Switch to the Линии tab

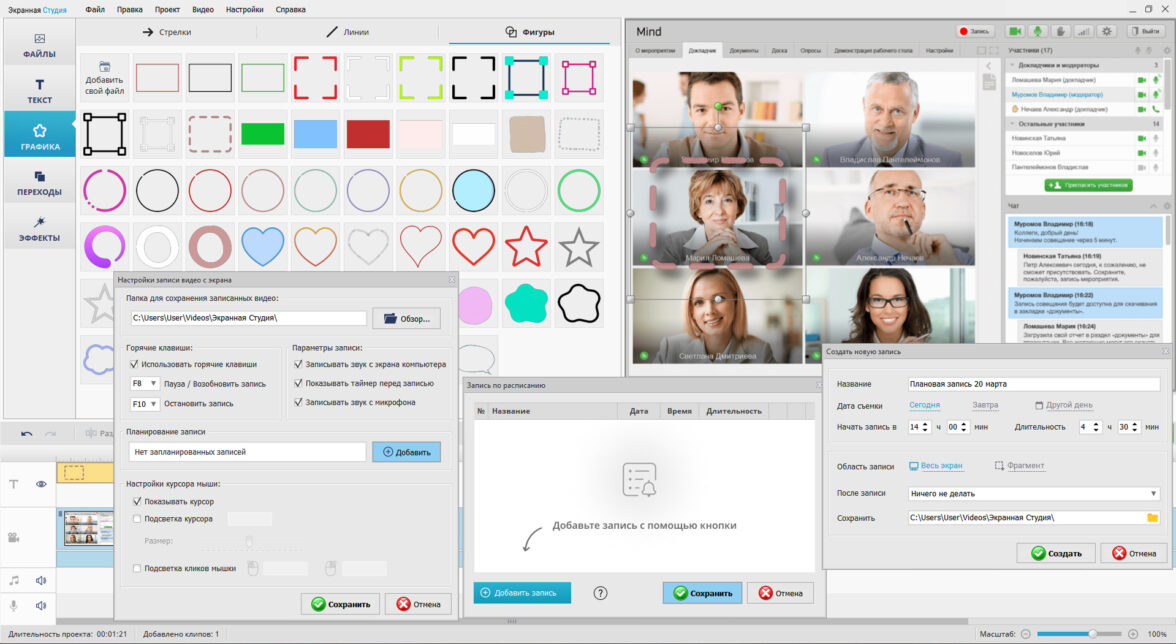point(348,32)
